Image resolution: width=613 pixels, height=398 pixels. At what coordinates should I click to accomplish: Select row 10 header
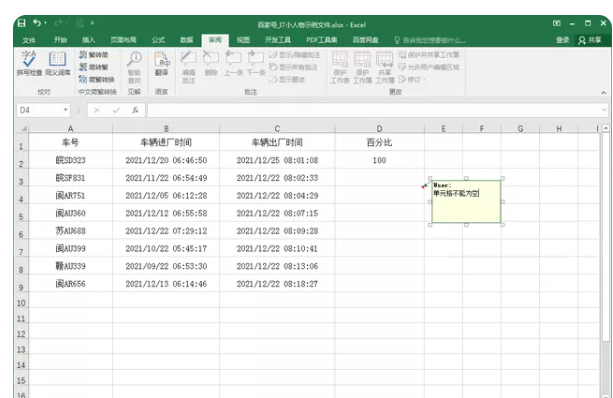[x=22, y=303]
